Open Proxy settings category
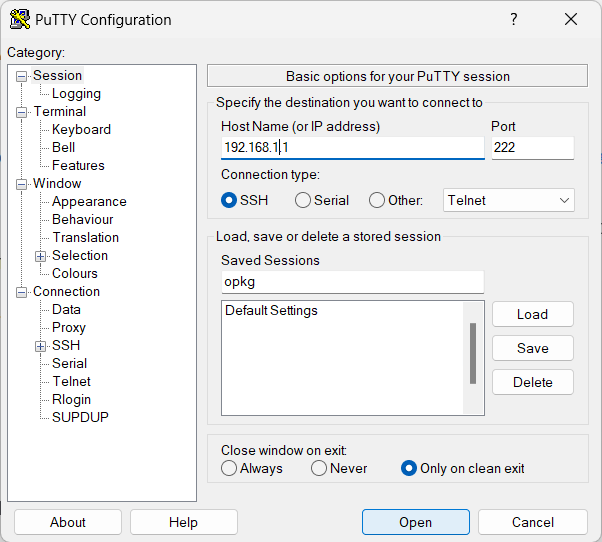Screen dimensions: 602x542 pyautogui.click(x=69, y=327)
